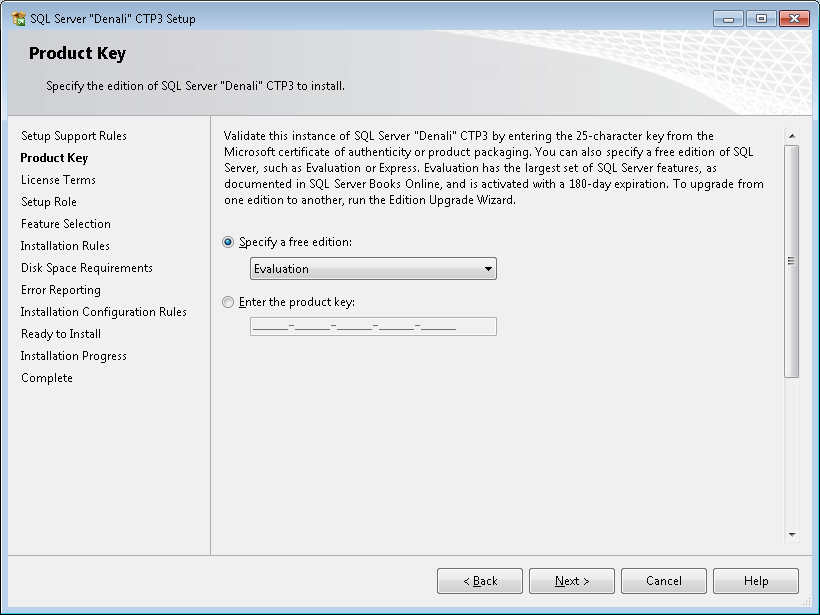Select 'License Terms' in the step list
The height and width of the screenshot is (615, 820).
pyautogui.click(x=58, y=180)
